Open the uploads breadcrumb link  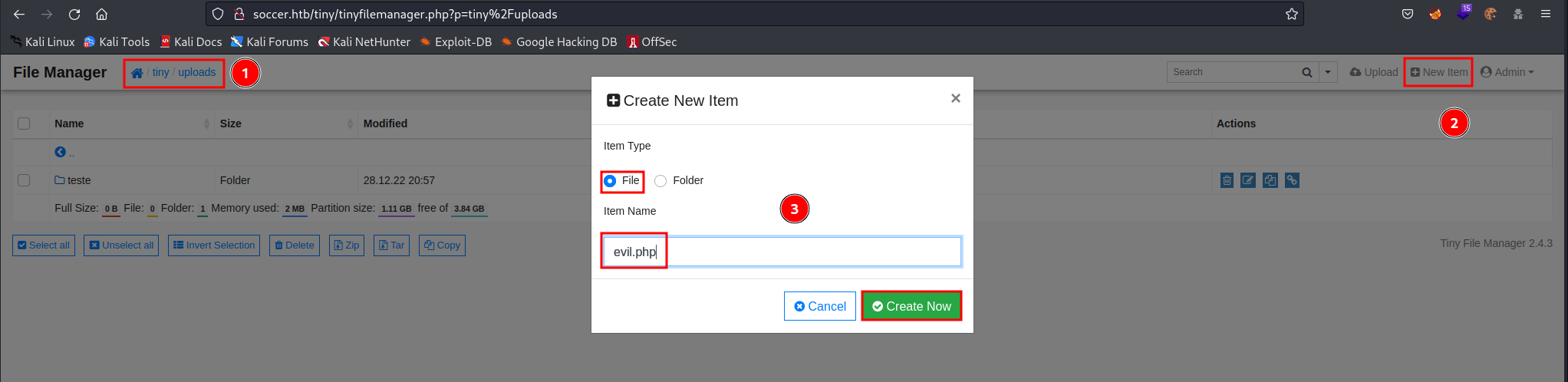(197, 72)
